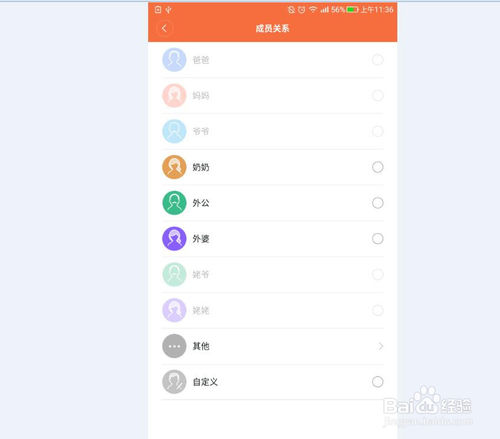Click the battery indicator in status bar

tap(352, 10)
